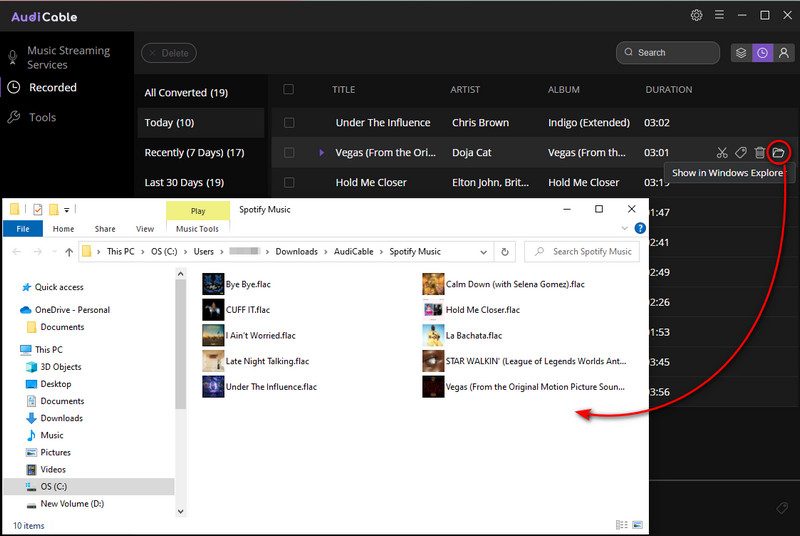This screenshot has height=536, width=800.
Task: Click Explorer refresh button next to address bar
Action: [505, 252]
